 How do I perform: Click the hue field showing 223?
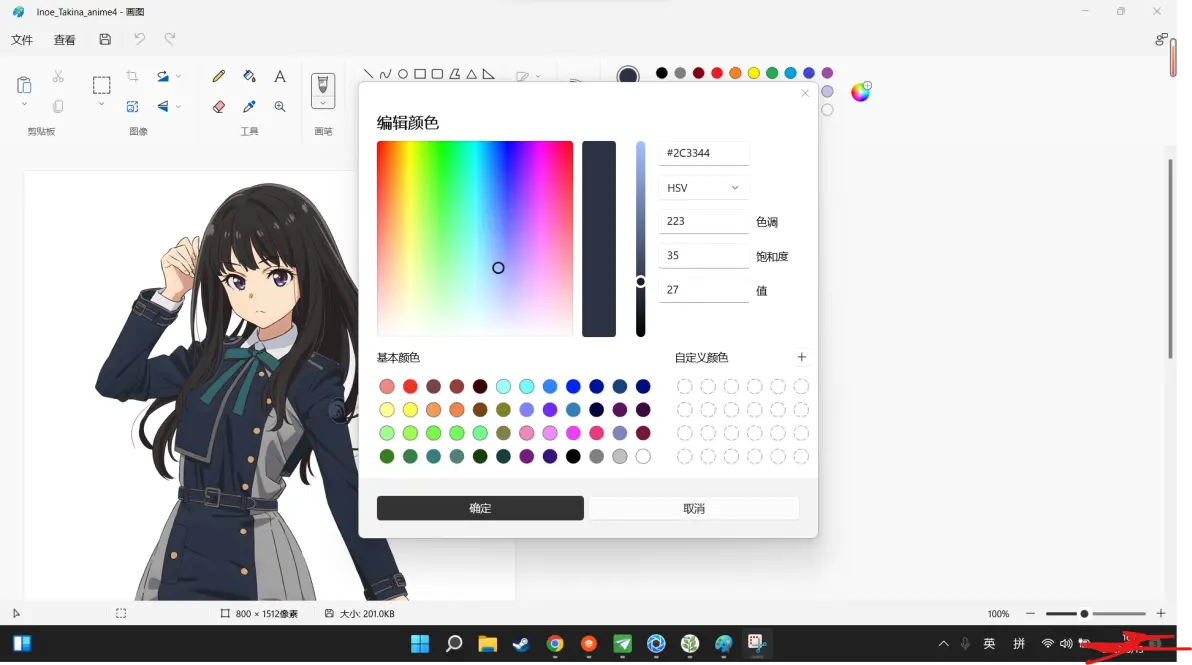(x=703, y=221)
